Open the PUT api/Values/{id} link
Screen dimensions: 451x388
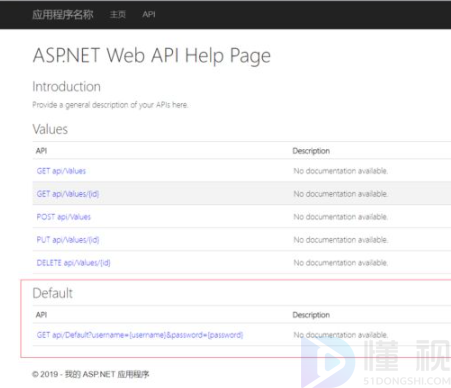click(x=68, y=240)
